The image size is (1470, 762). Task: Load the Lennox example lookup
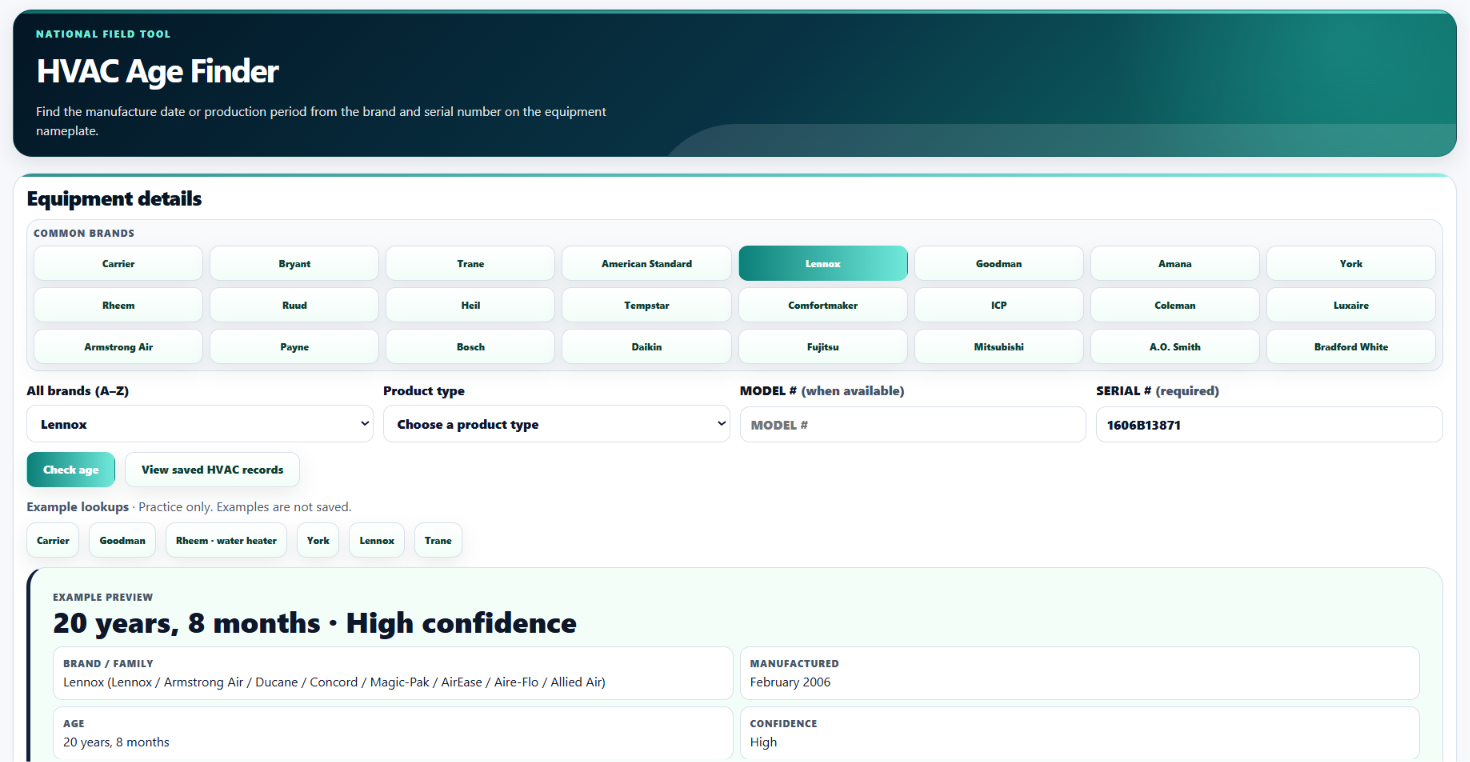coord(377,540)
